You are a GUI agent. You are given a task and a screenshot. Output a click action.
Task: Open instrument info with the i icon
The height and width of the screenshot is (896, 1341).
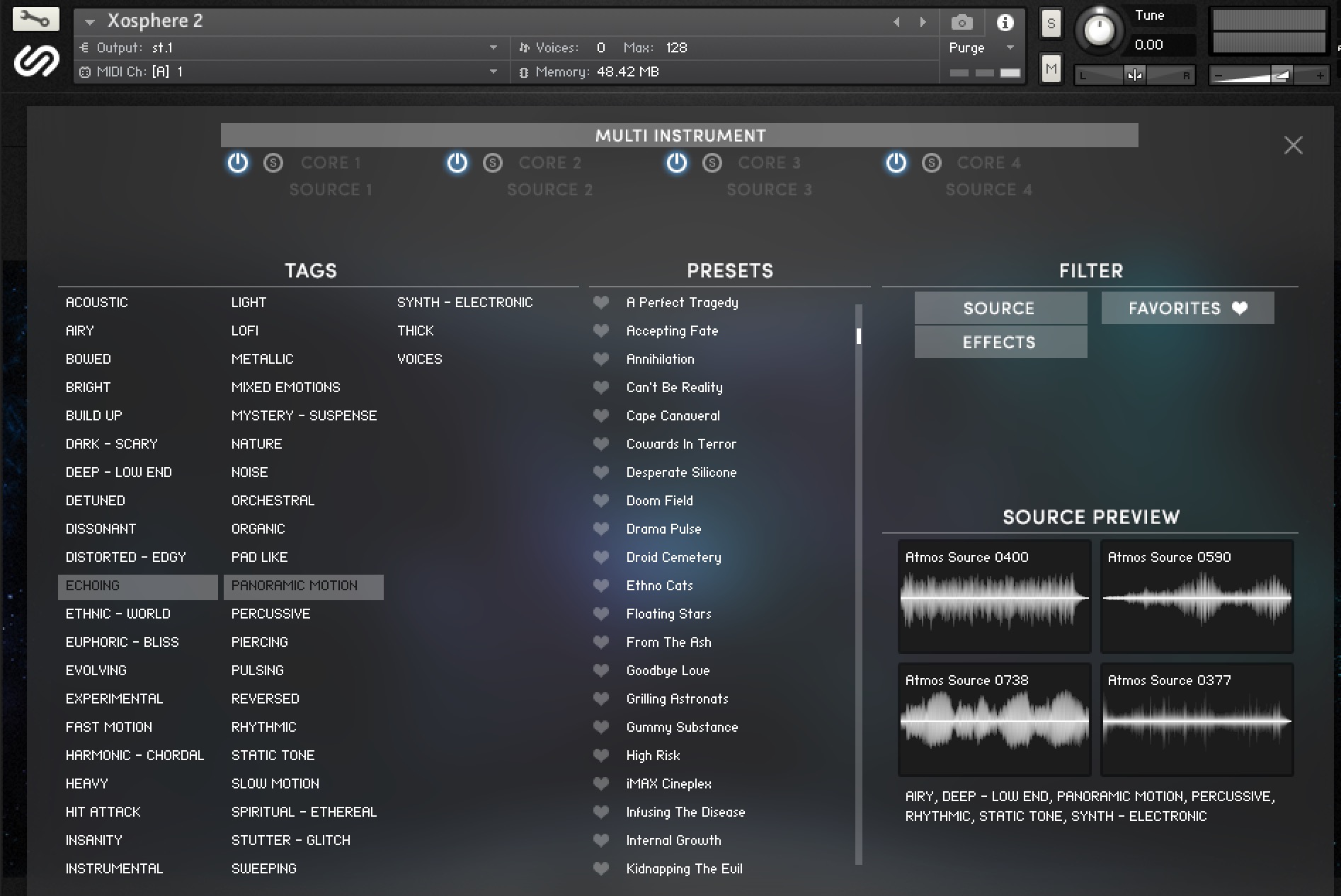tap(1005, 23)
